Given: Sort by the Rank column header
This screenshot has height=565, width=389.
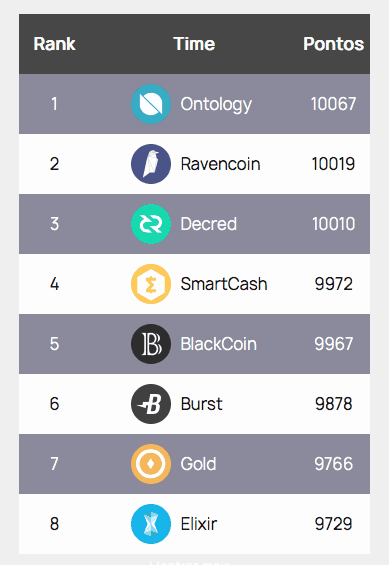Looking at the screenshot, I should click(x=54, y=44).
